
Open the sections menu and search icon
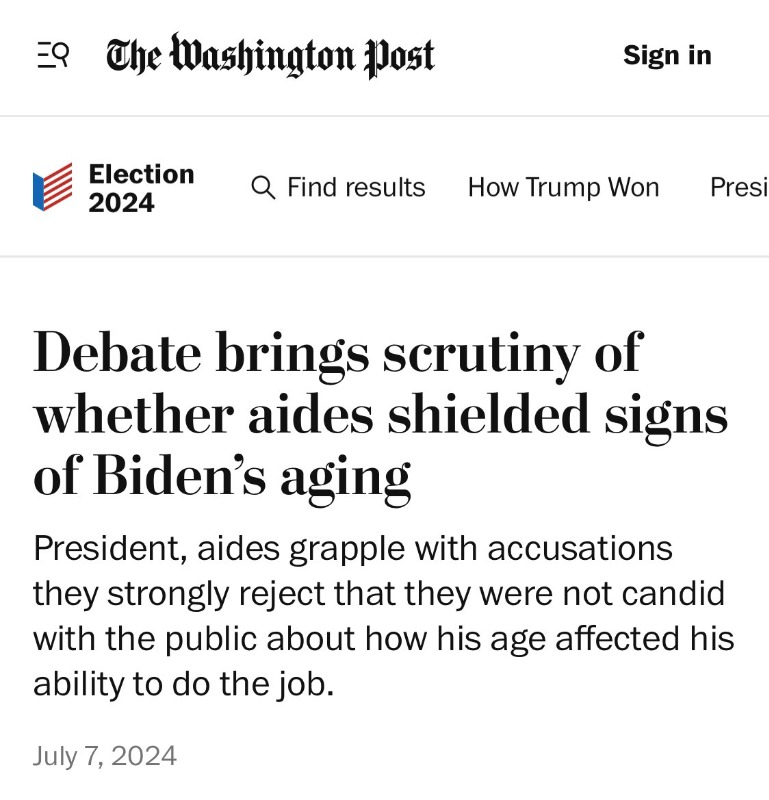click(53, 55)
